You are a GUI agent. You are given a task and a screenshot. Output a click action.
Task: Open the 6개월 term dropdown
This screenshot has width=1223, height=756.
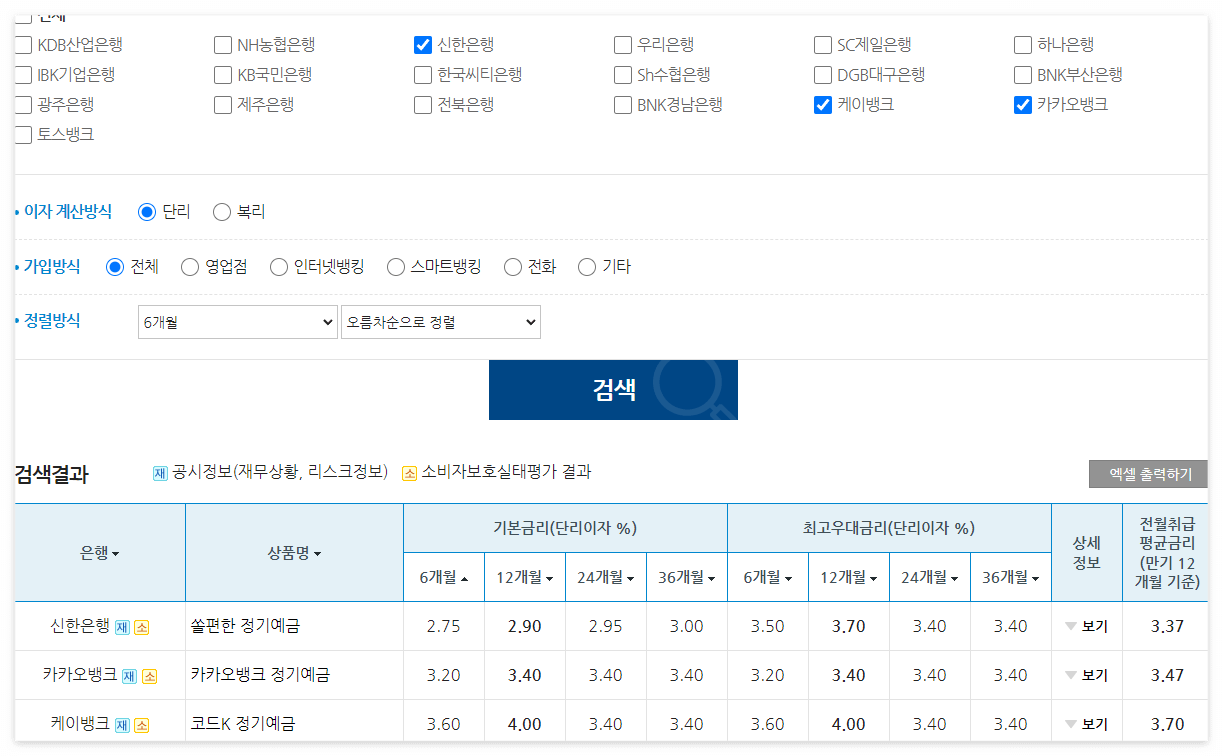(x=237, y=322)
